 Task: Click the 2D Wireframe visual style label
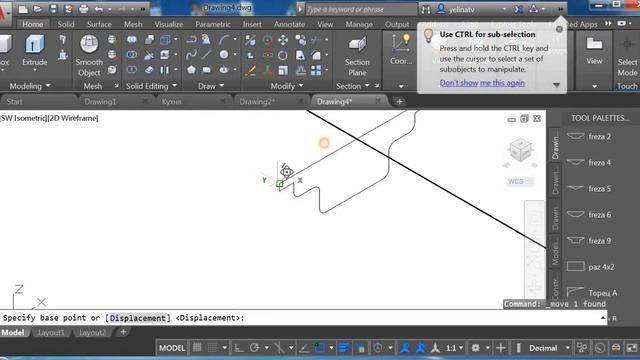(73, 118)
